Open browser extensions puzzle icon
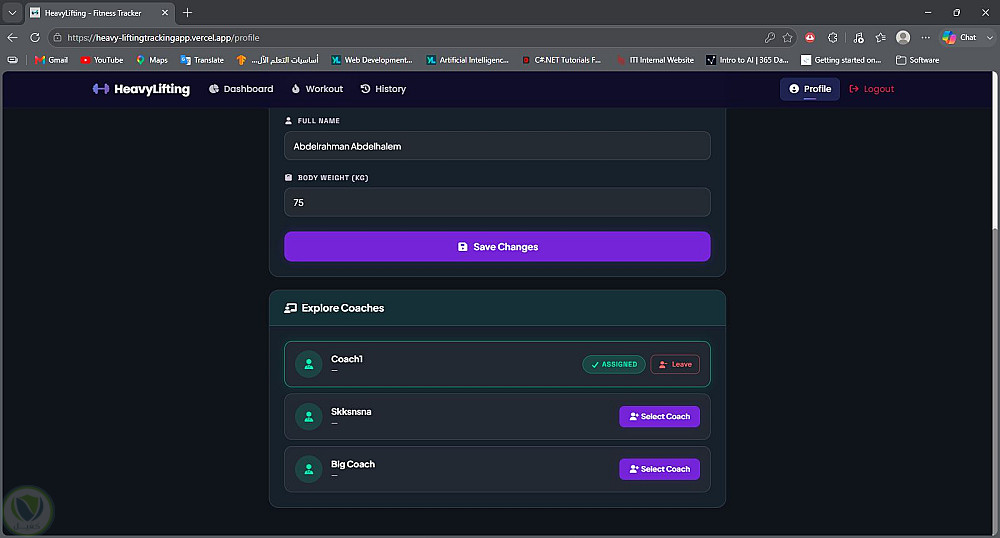 point(832,38)
